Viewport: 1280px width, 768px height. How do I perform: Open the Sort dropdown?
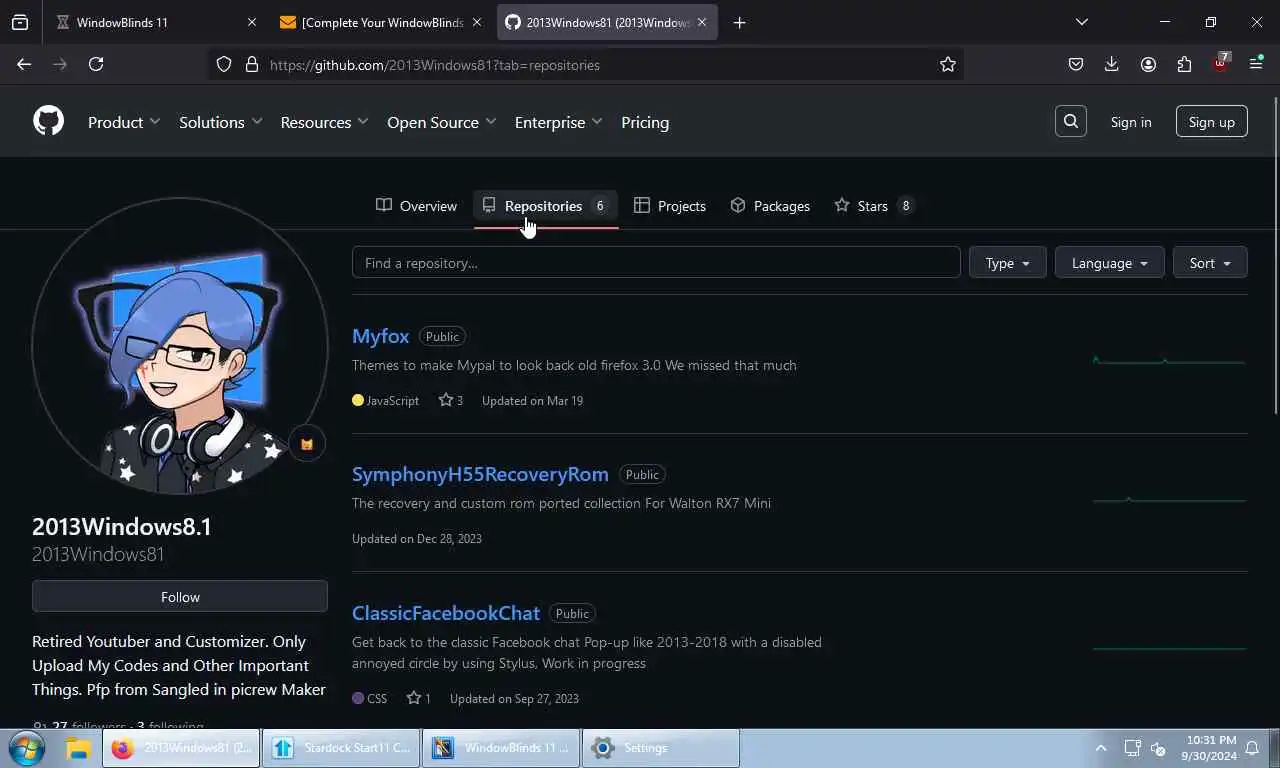1210,263
